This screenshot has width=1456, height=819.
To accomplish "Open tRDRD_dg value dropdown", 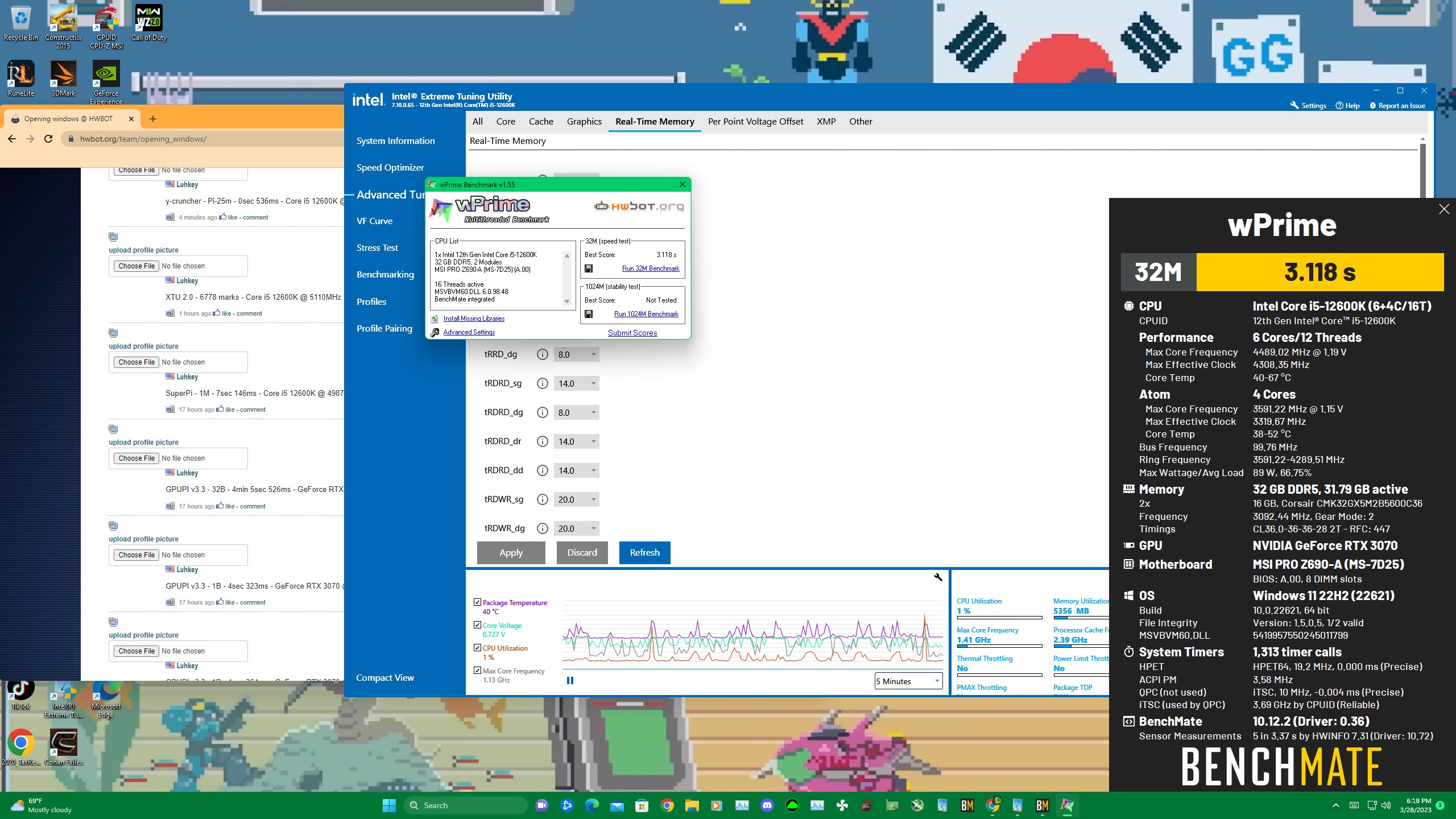I will point(576,412).
